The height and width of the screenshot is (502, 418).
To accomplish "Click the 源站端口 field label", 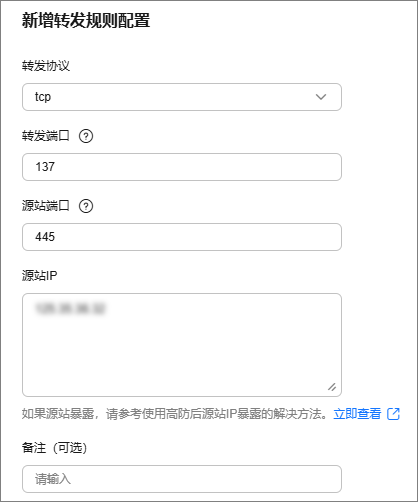I will click(x=46, y=206).
